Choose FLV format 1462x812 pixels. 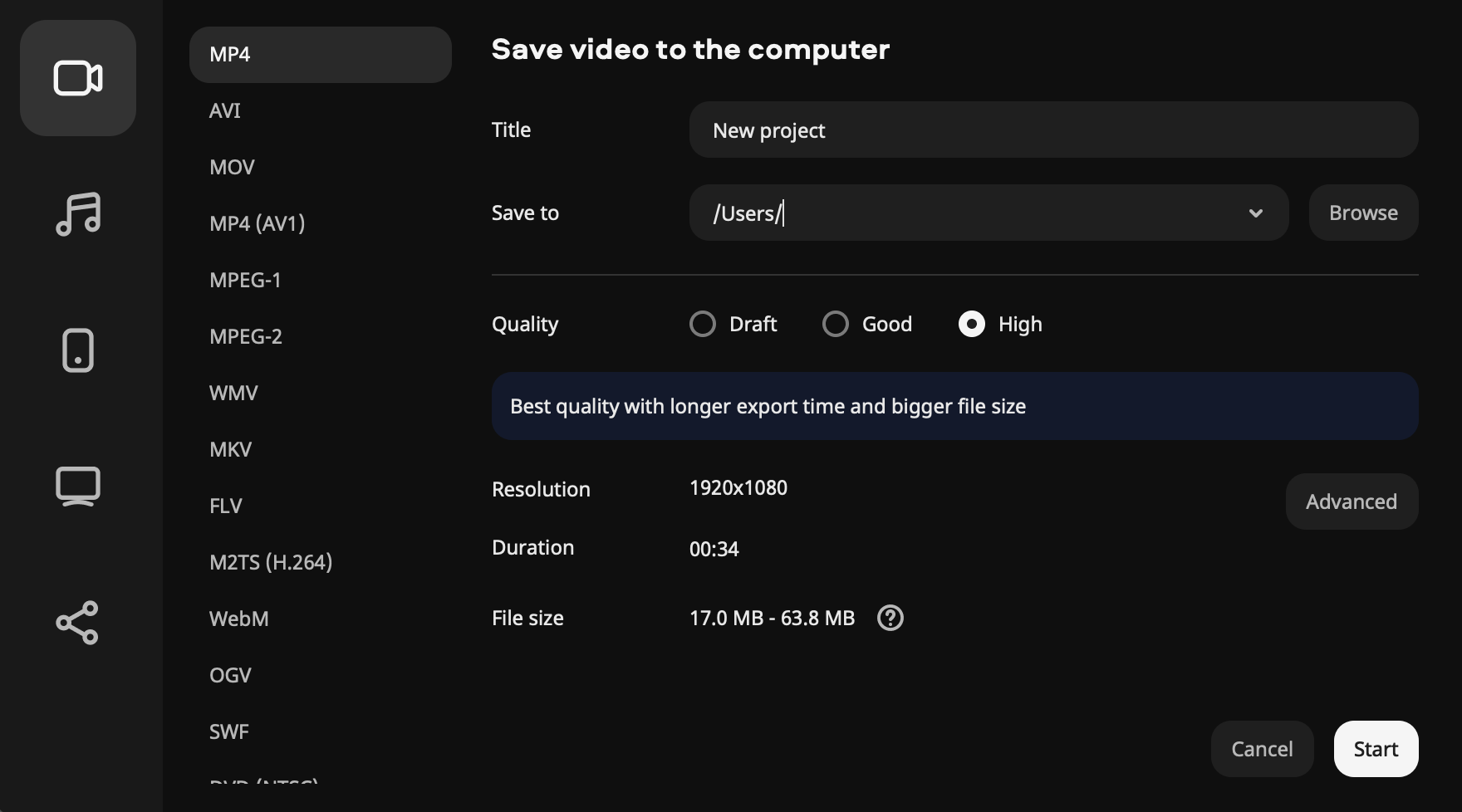[321, 506]
